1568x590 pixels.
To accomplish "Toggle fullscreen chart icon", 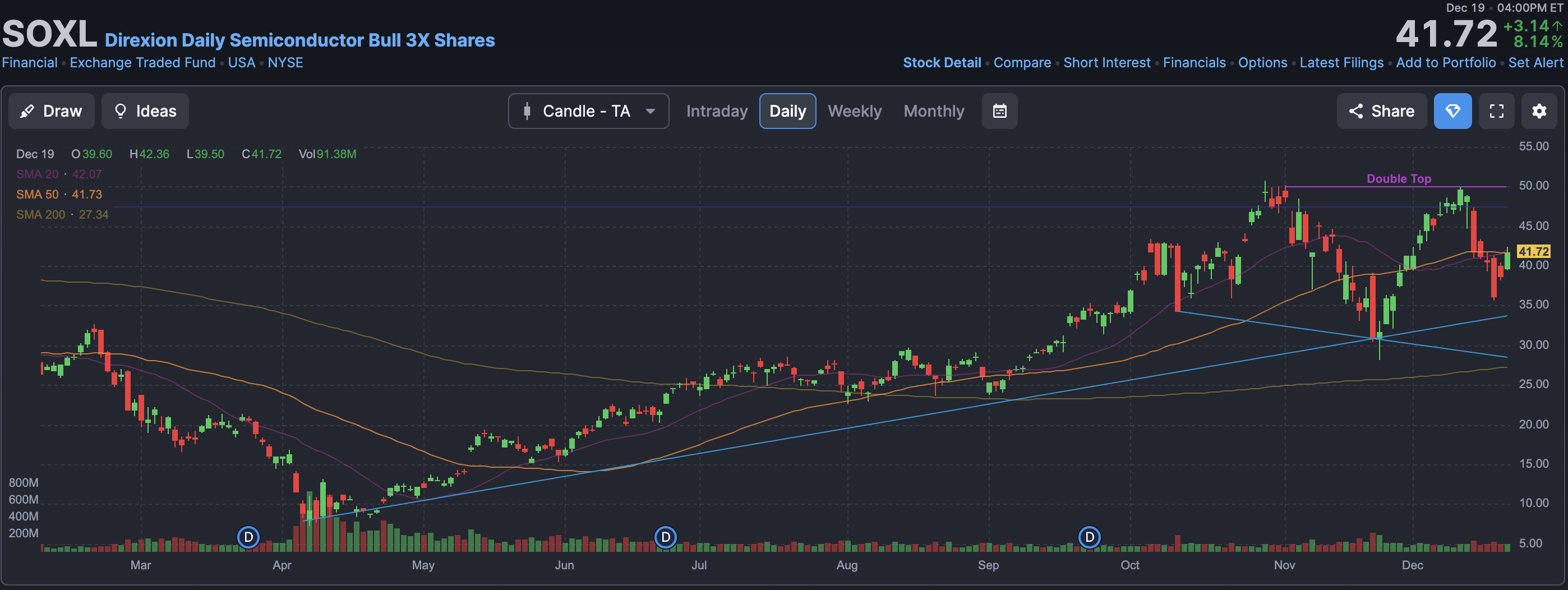I will click(1496, 111).
